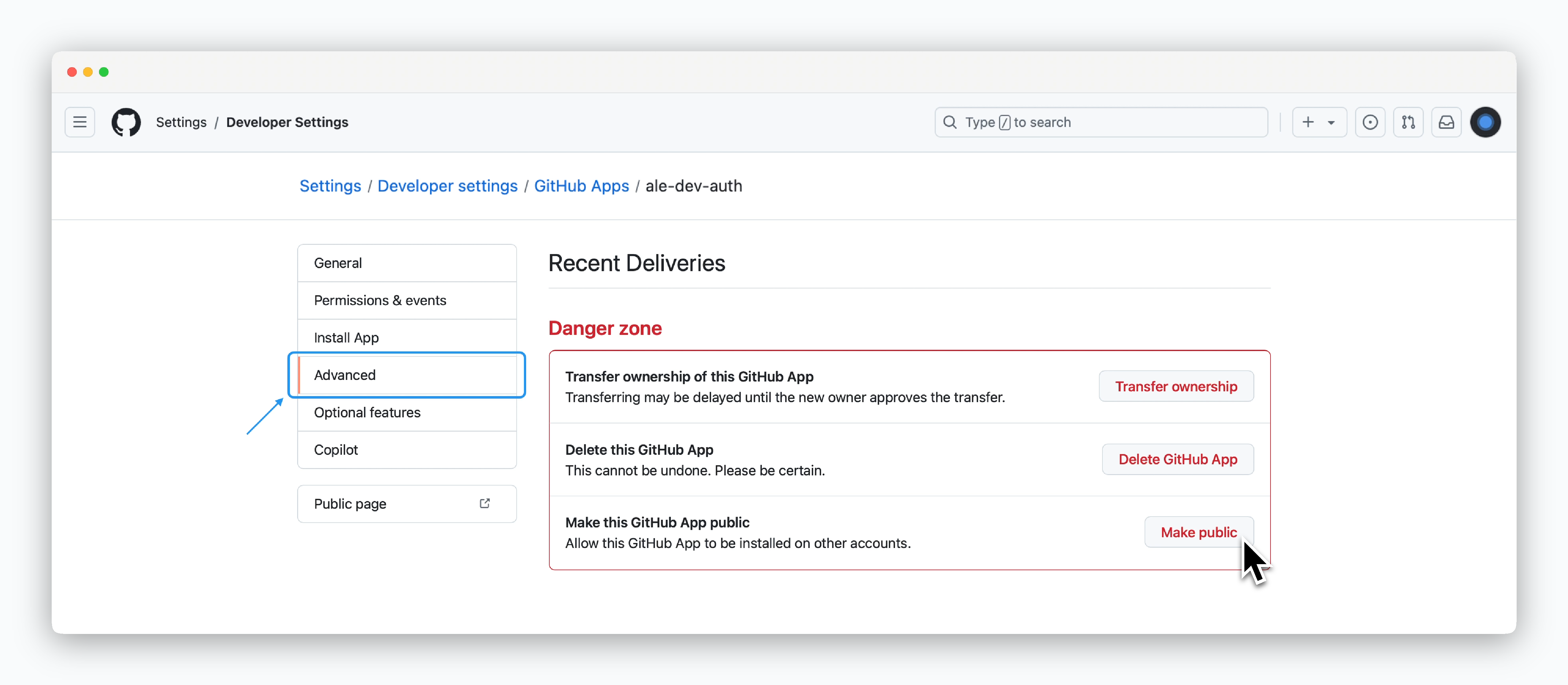Click the red close window button
Viewport: 1568px width, 685px height.
72,72
